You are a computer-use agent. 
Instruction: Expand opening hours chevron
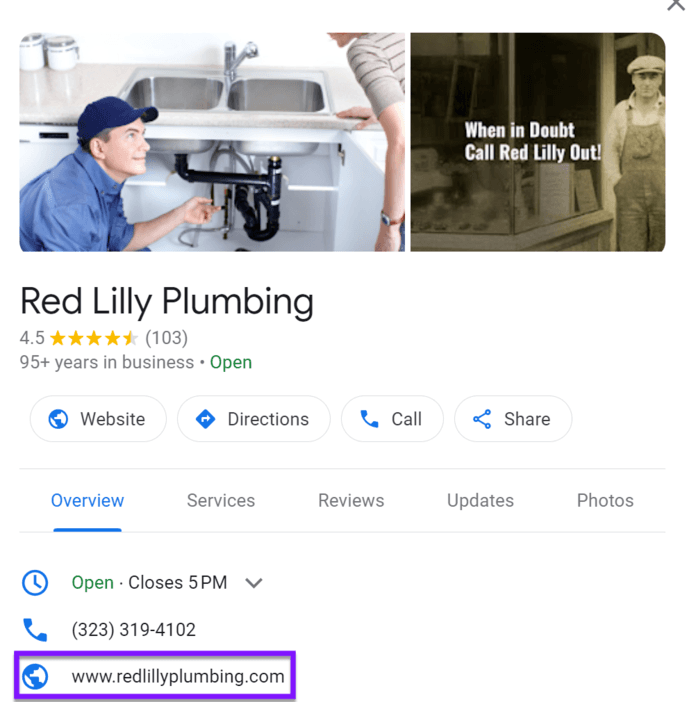254,583
